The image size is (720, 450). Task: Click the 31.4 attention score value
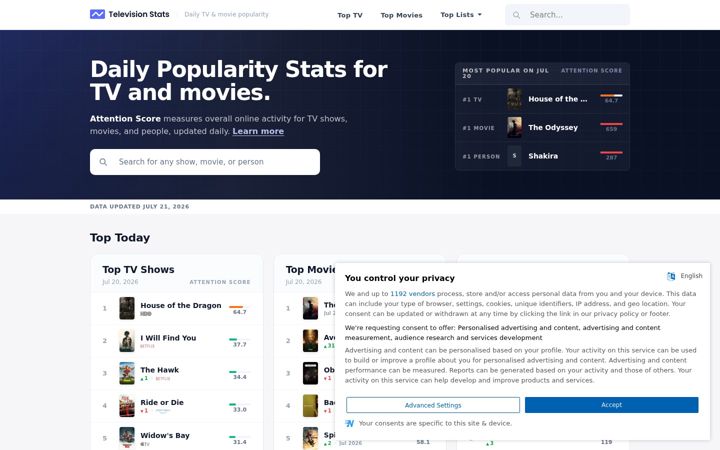pos(240,442)
